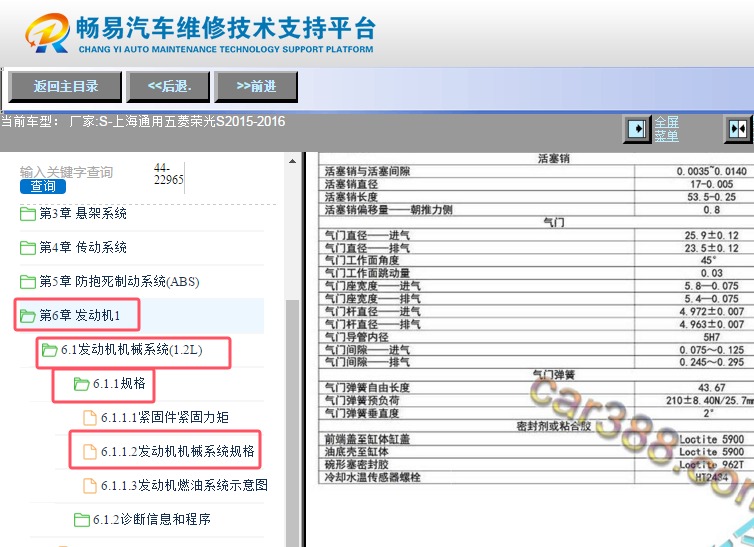Go forward with >>前进 button
This screenshot has height=547, width=754.
(x=256, y=87)
